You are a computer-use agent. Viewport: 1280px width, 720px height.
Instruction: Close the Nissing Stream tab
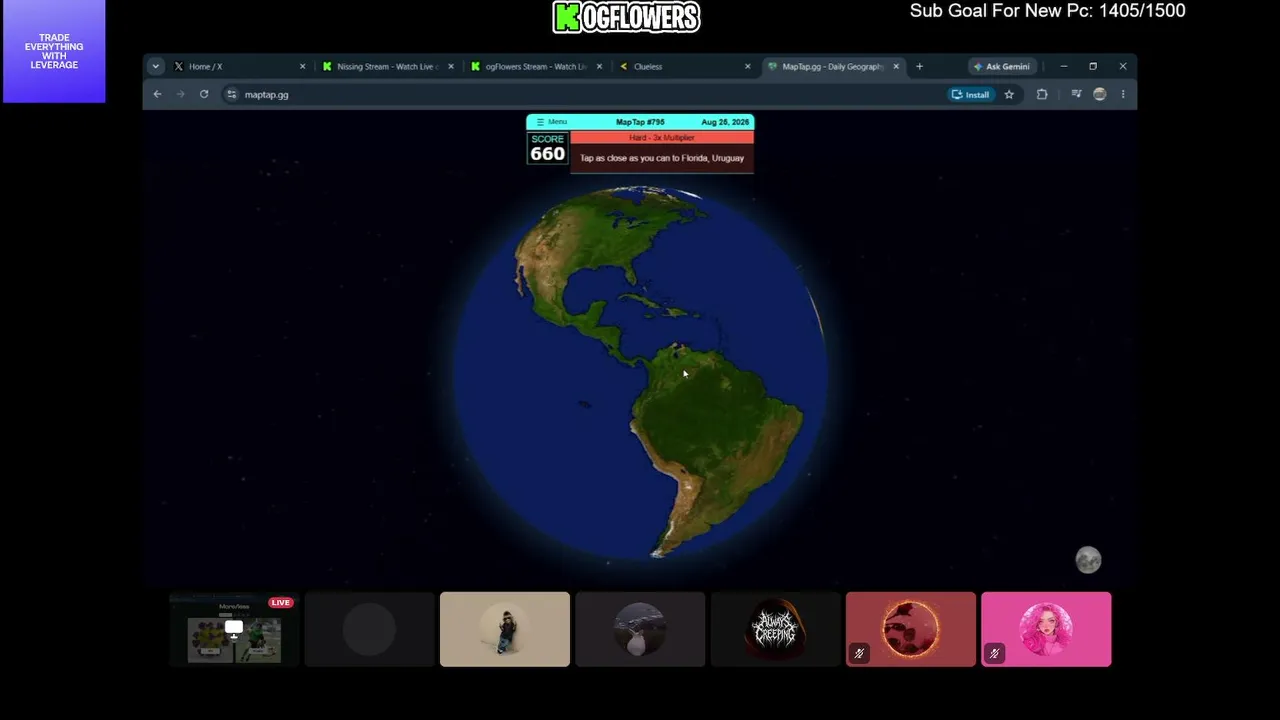click(x=450, y=66)
